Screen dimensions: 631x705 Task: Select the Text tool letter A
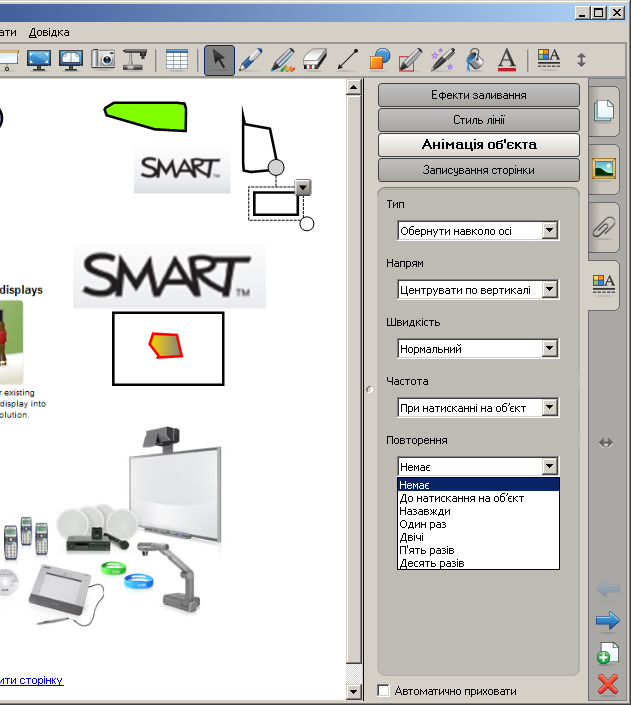click(507, 60)
